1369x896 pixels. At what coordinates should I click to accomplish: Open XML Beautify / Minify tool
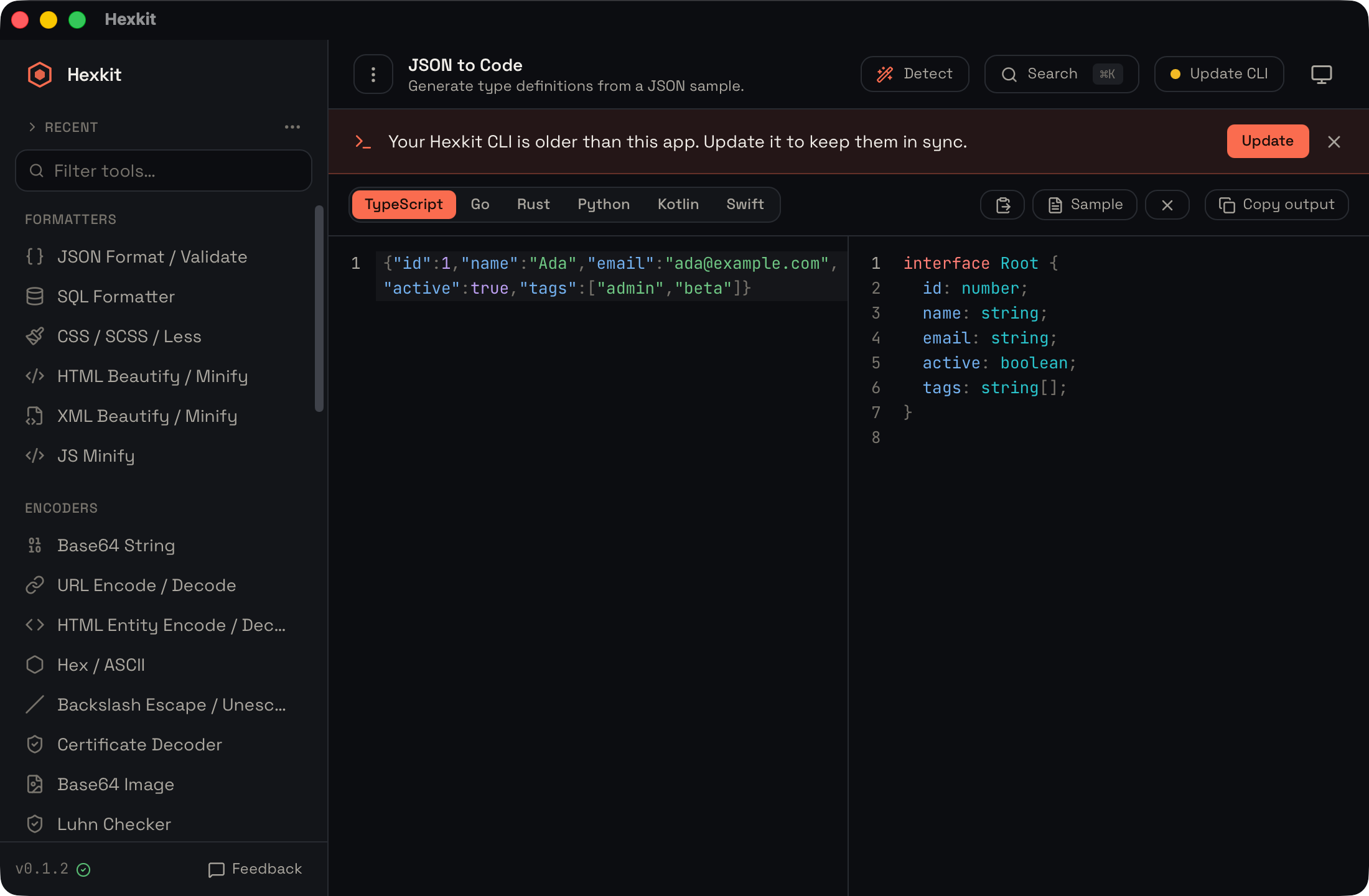pyautogui.click(x=164, y=416)
